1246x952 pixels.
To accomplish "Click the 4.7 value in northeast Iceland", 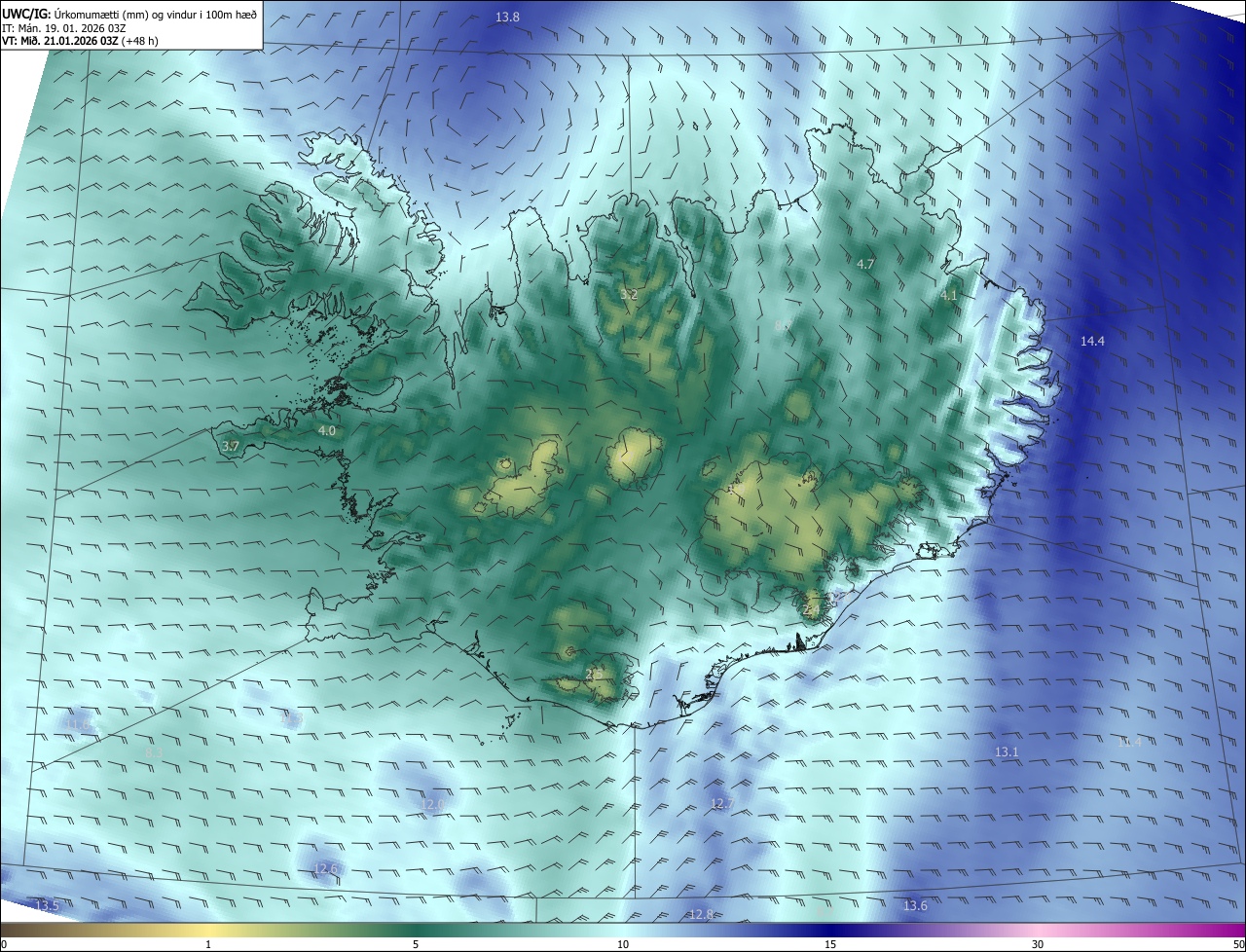I will [x=865, y=264].
